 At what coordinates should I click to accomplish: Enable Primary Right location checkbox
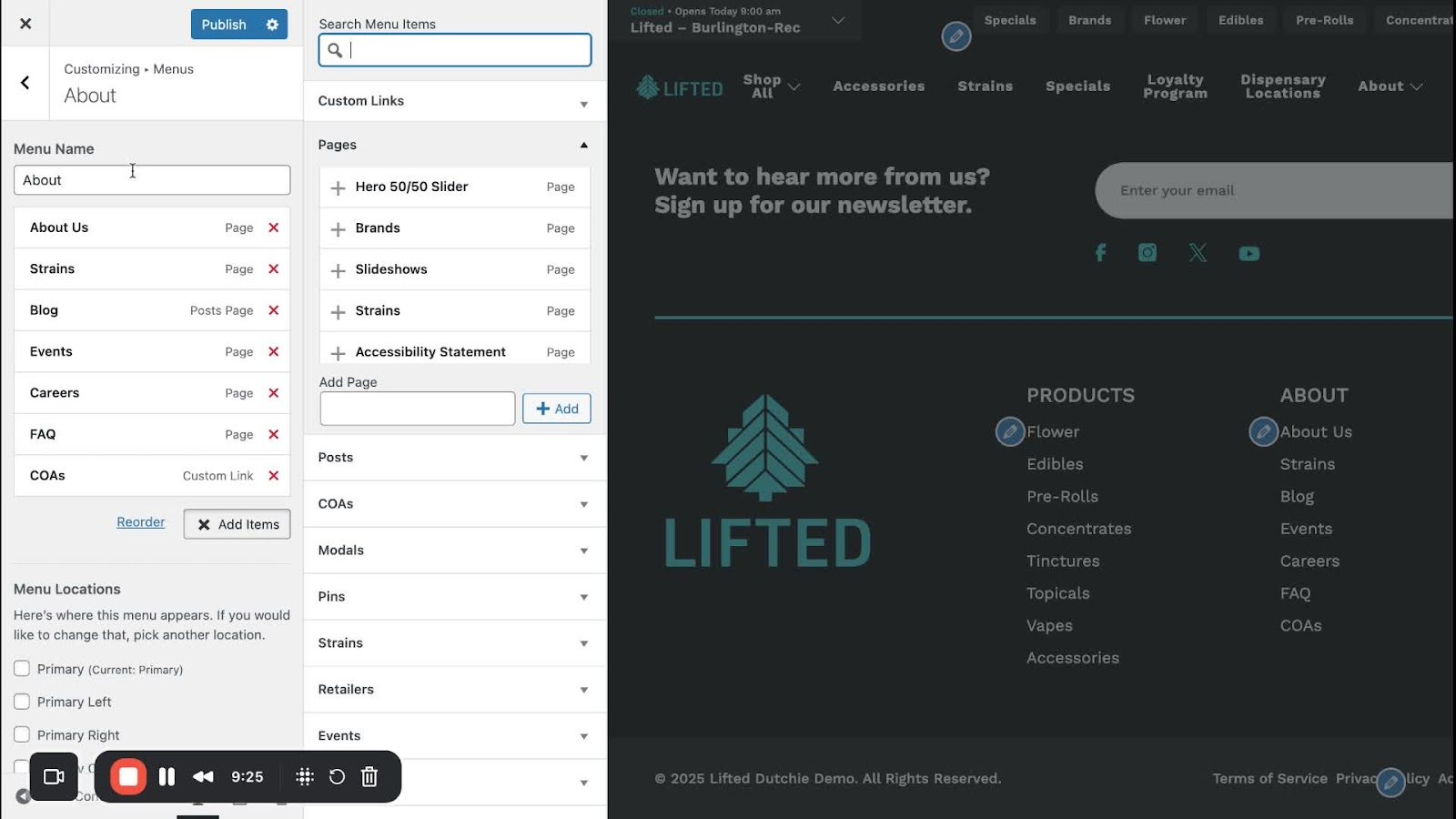tap(22, 734)
